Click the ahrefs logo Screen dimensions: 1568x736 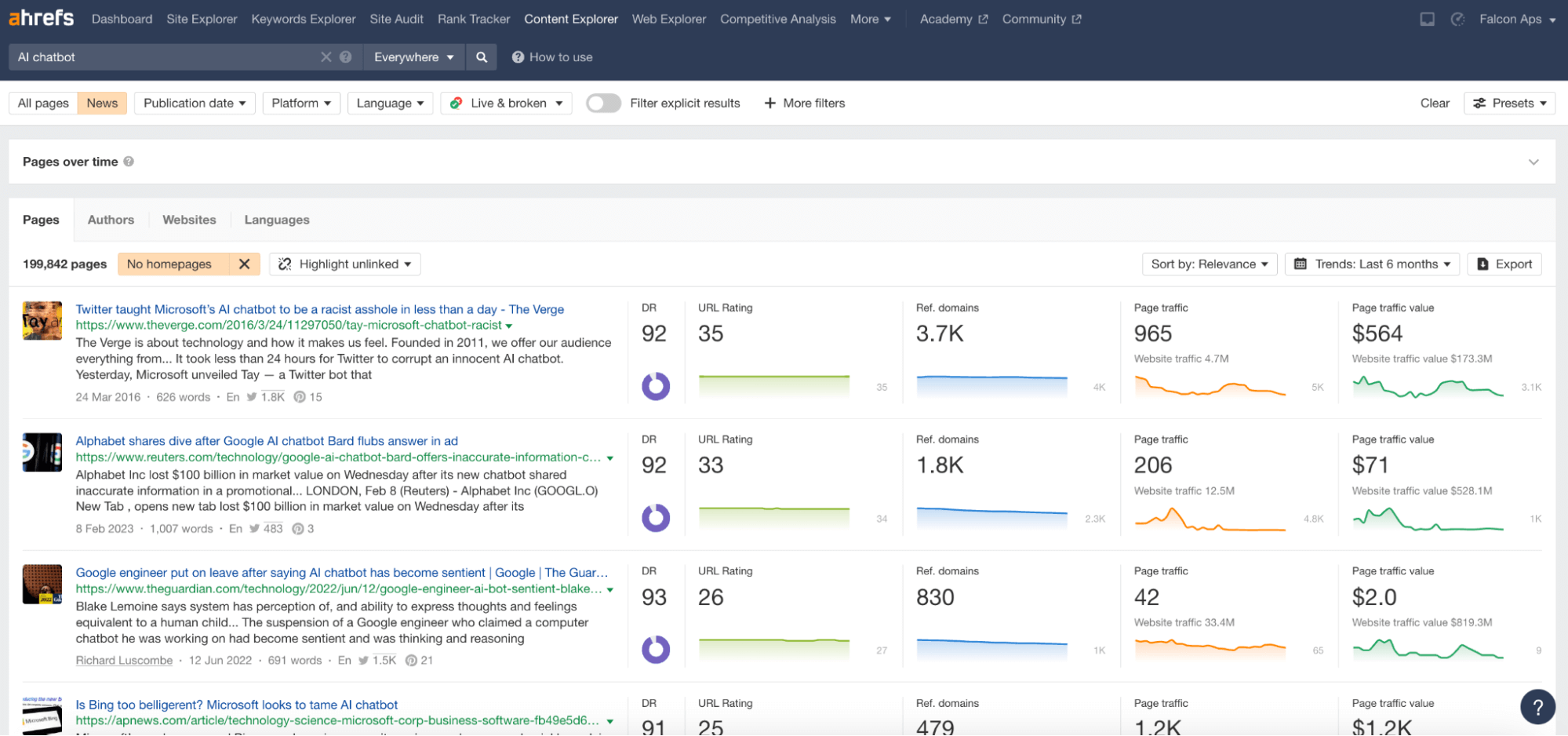(41, 18)
